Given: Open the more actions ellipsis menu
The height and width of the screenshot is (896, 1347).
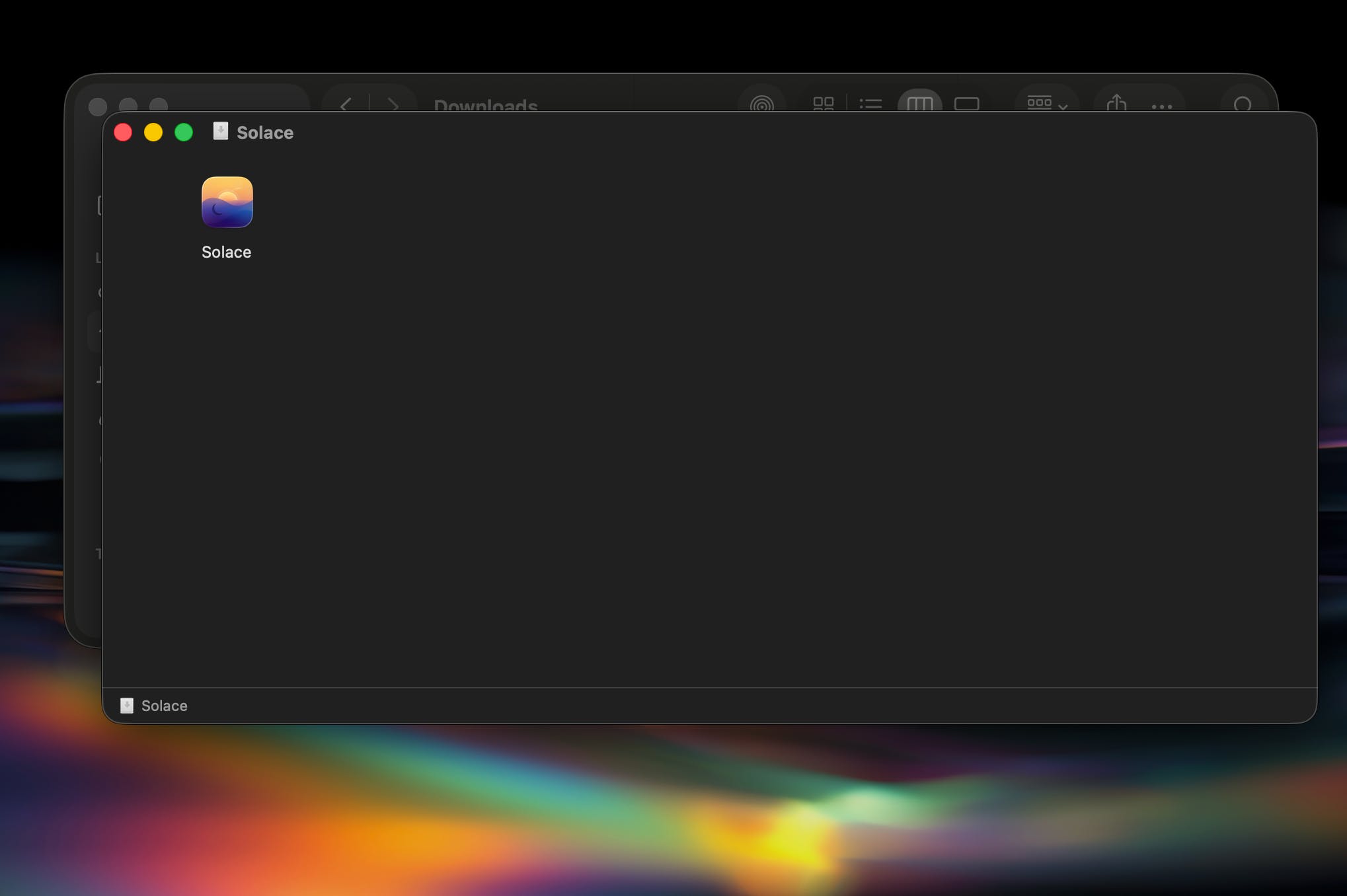Looking at the screenshot, I should click(x=1161, y=106).
